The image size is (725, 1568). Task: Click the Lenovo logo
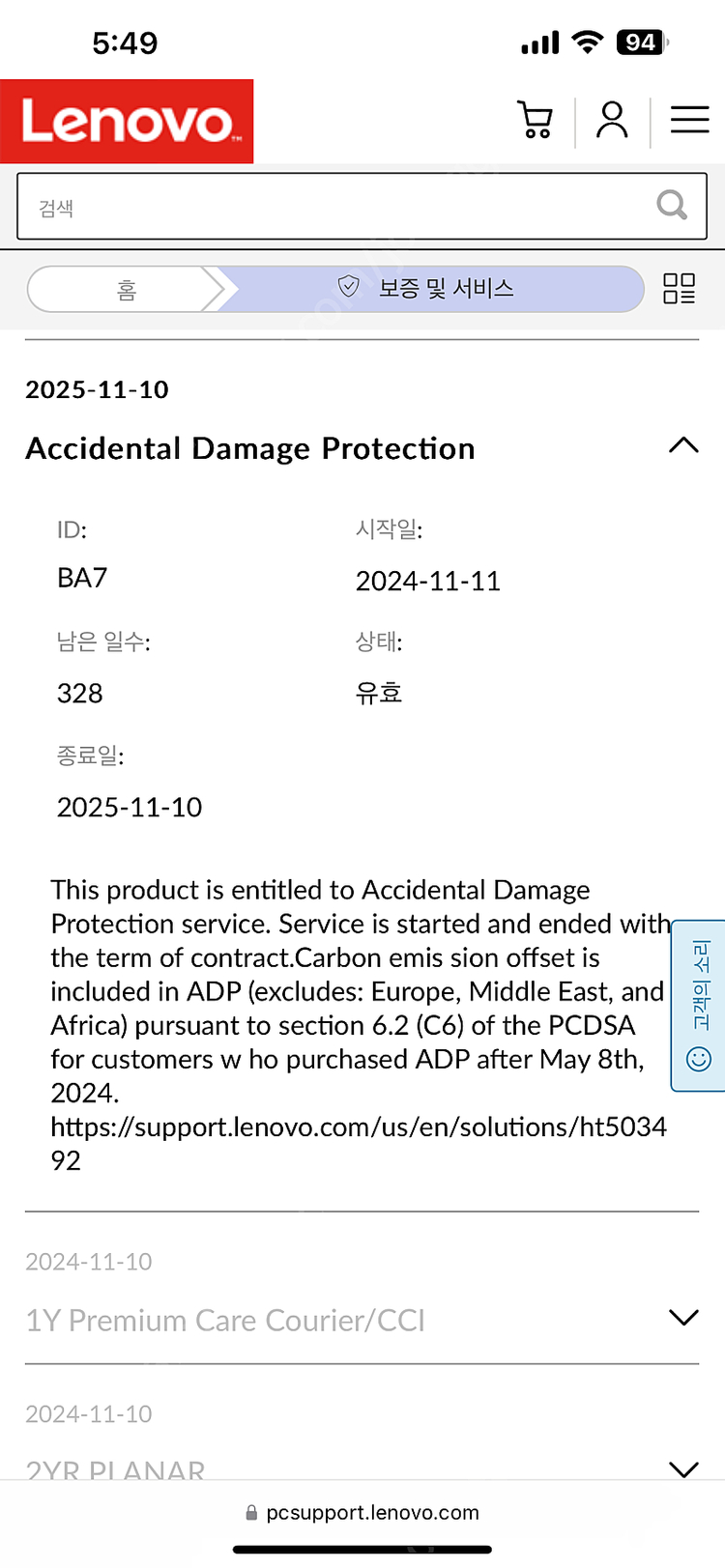[127, 122]
